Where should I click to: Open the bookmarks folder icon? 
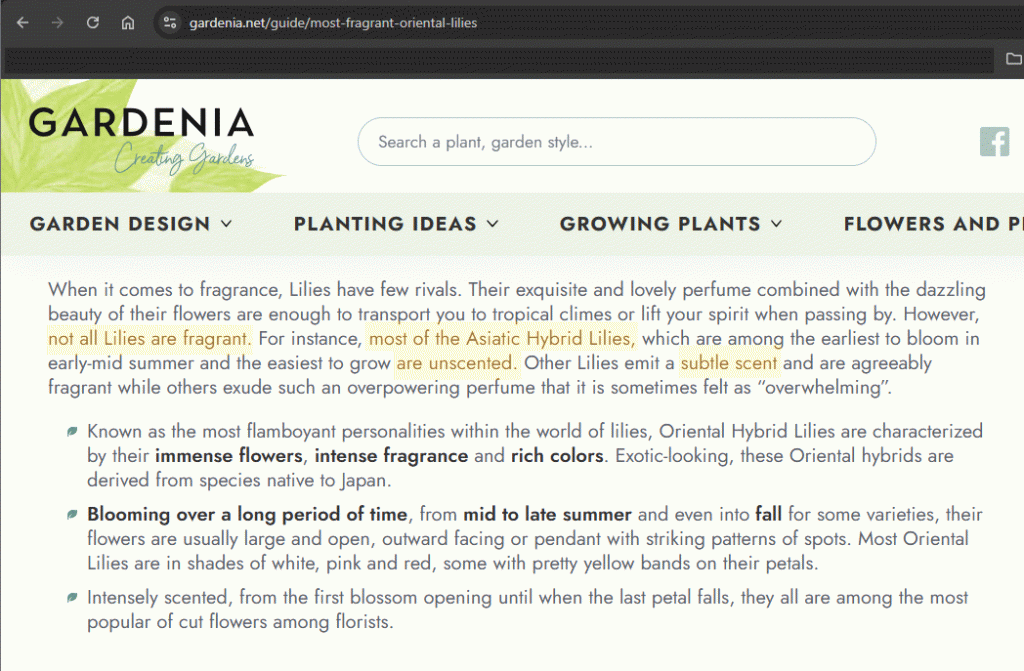coord(1013,59)
